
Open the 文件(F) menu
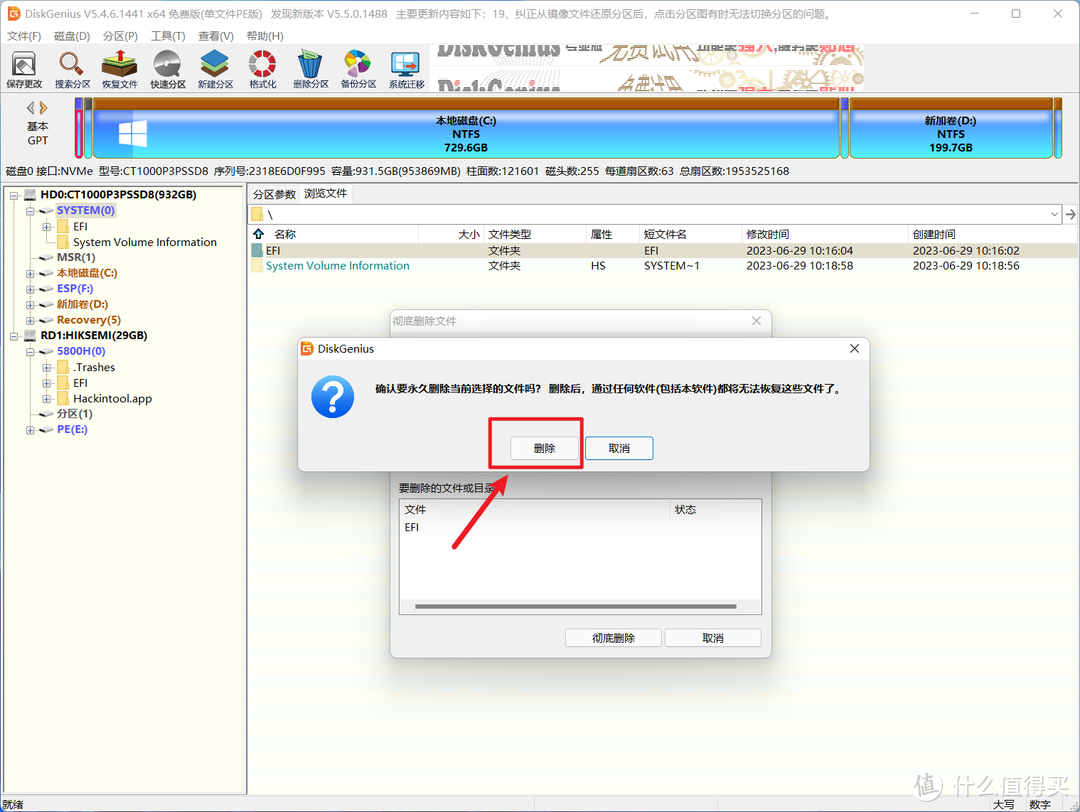(x=24, y=36)
